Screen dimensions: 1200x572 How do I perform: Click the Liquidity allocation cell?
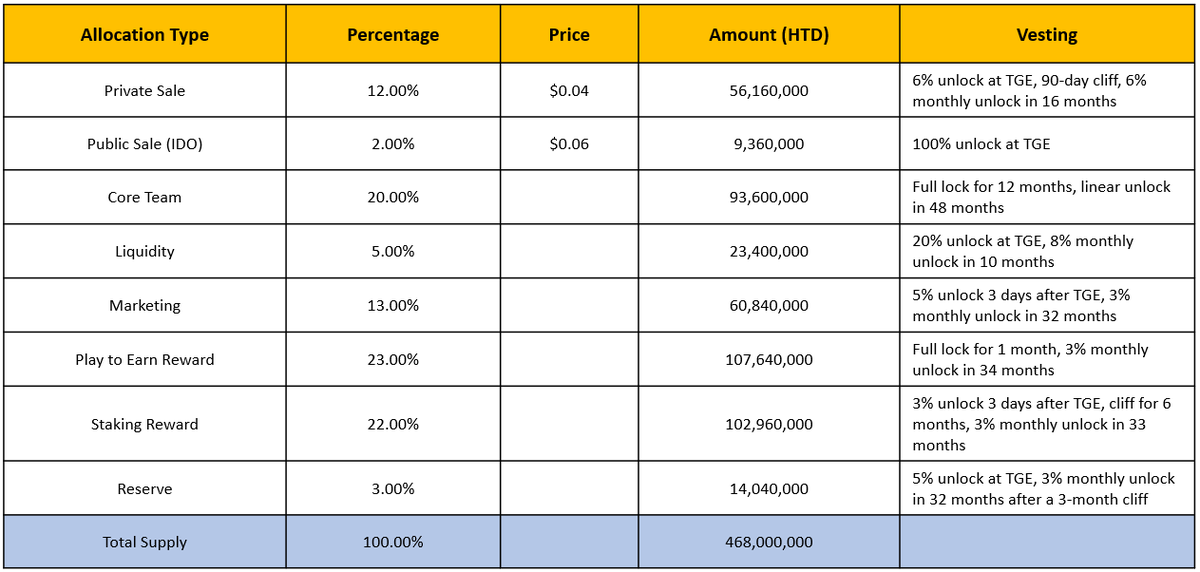coord(144,251)
